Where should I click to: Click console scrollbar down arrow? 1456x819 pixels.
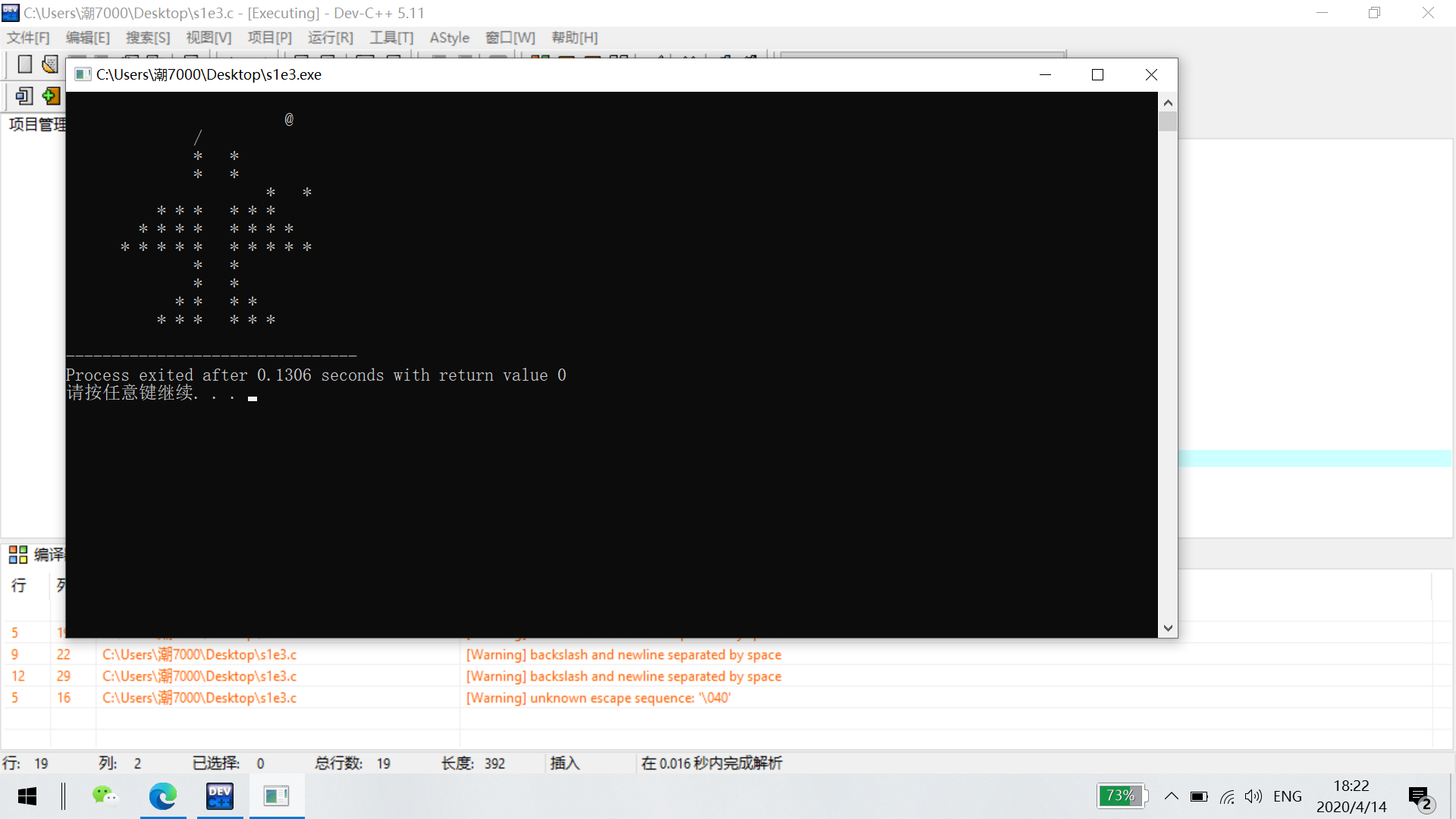click(1168, 628)
